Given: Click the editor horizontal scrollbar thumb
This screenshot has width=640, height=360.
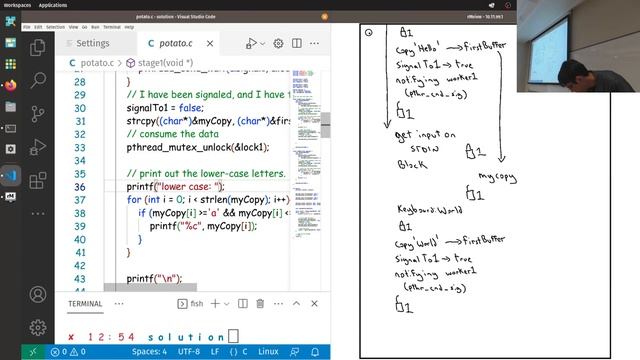Looking at the screenshot, I should [x=150, y=287].
